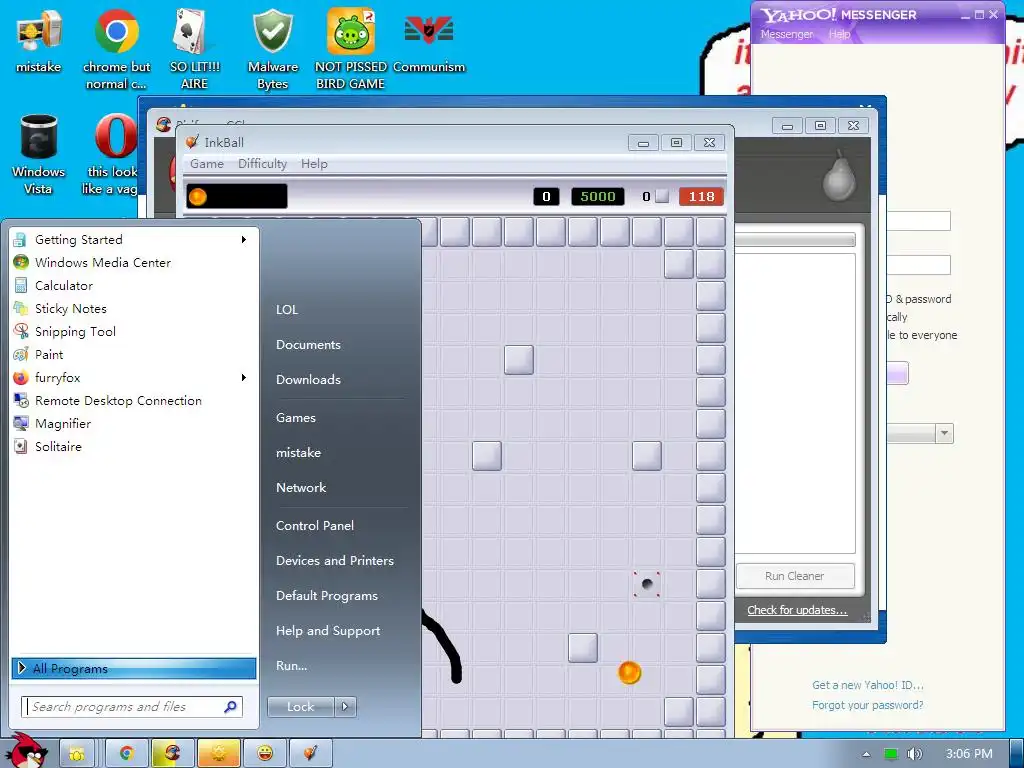Open the InkBall taskbar icon
The width and height of the screenshot is (1024, 768).
pyautogui.click(x=311, y=754)
